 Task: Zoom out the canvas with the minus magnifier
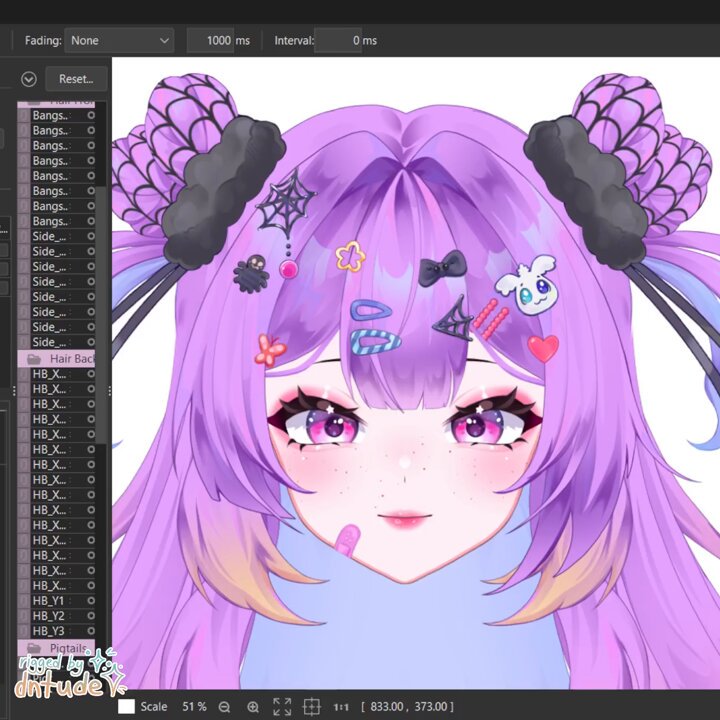coord(224,707)
